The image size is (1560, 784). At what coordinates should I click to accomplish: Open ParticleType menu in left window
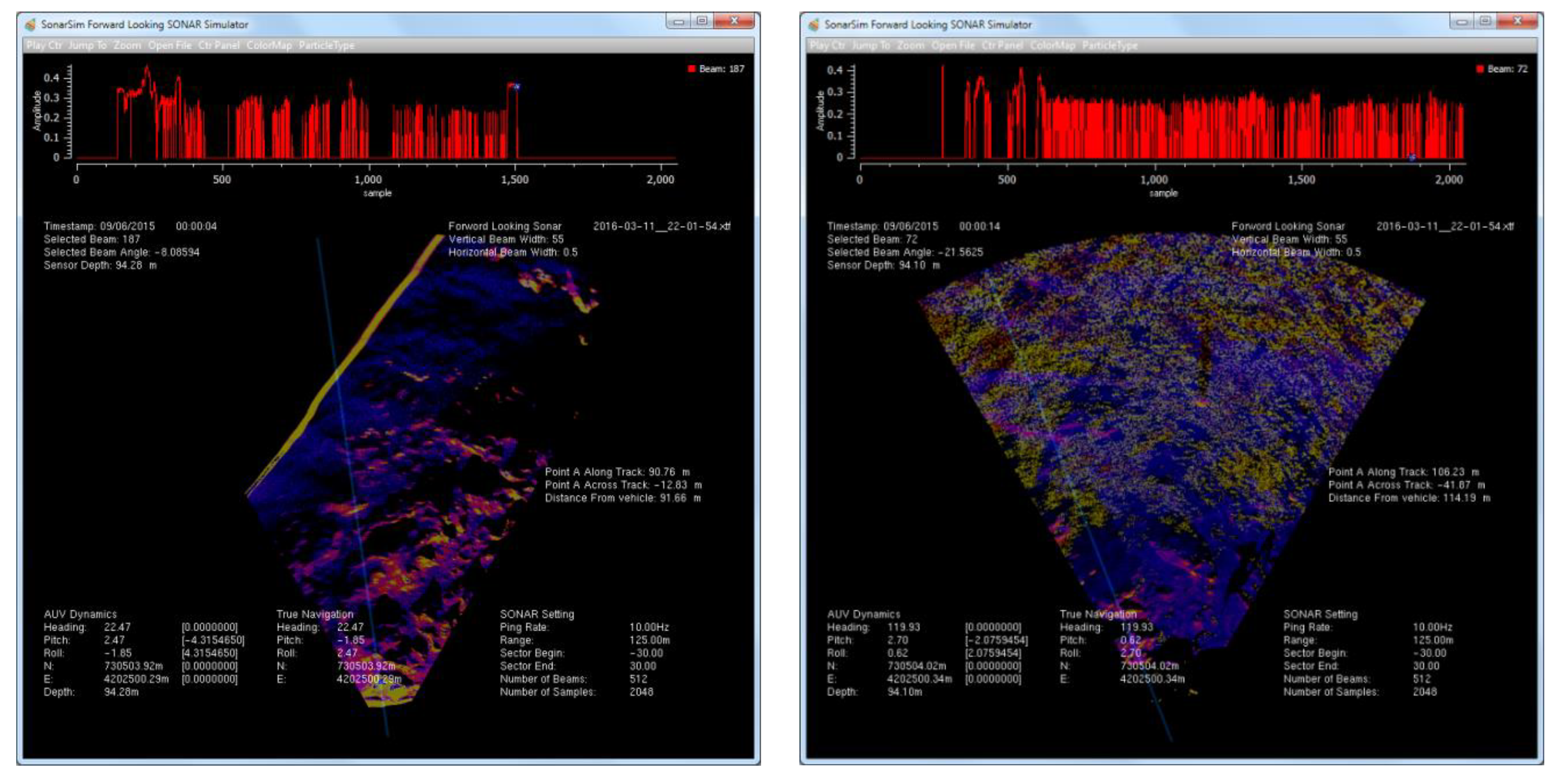[x=326, y=46]
